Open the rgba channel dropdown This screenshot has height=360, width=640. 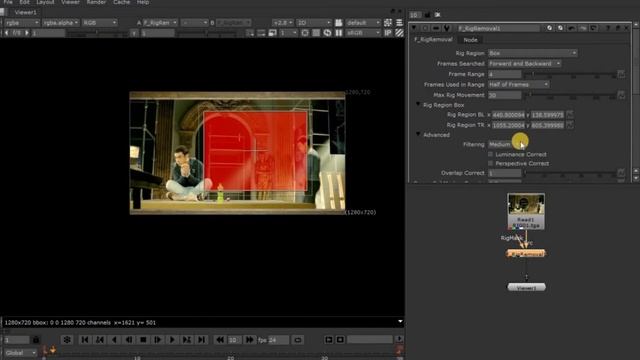tap(22, 22)
